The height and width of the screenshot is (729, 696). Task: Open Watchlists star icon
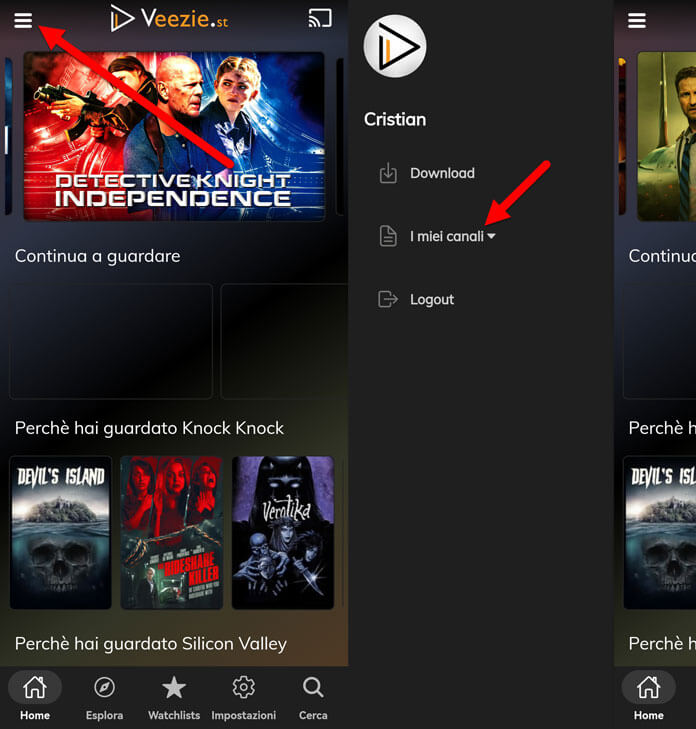(174, 696)
